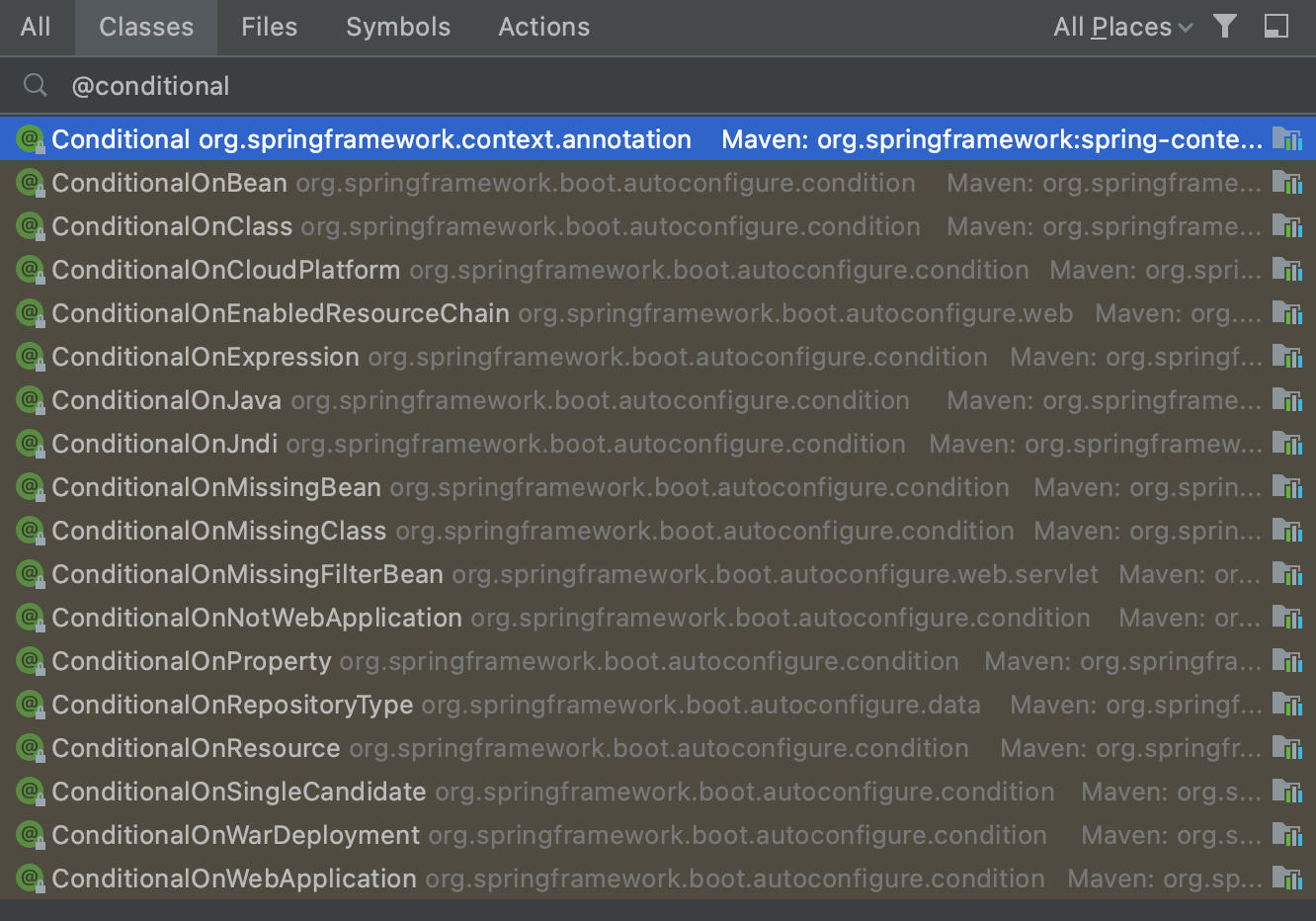Viewport: 1316px width, 921px height.
Task: Select the ConditionalOnEnabledResourceChain result
Action: coord(658,313)
